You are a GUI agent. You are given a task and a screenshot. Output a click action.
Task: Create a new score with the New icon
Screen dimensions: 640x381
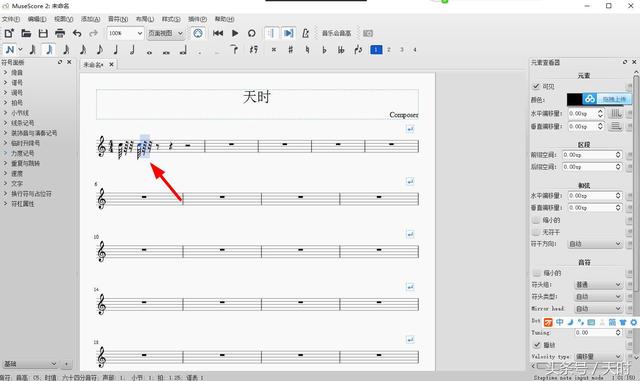[x=9, y=33]
